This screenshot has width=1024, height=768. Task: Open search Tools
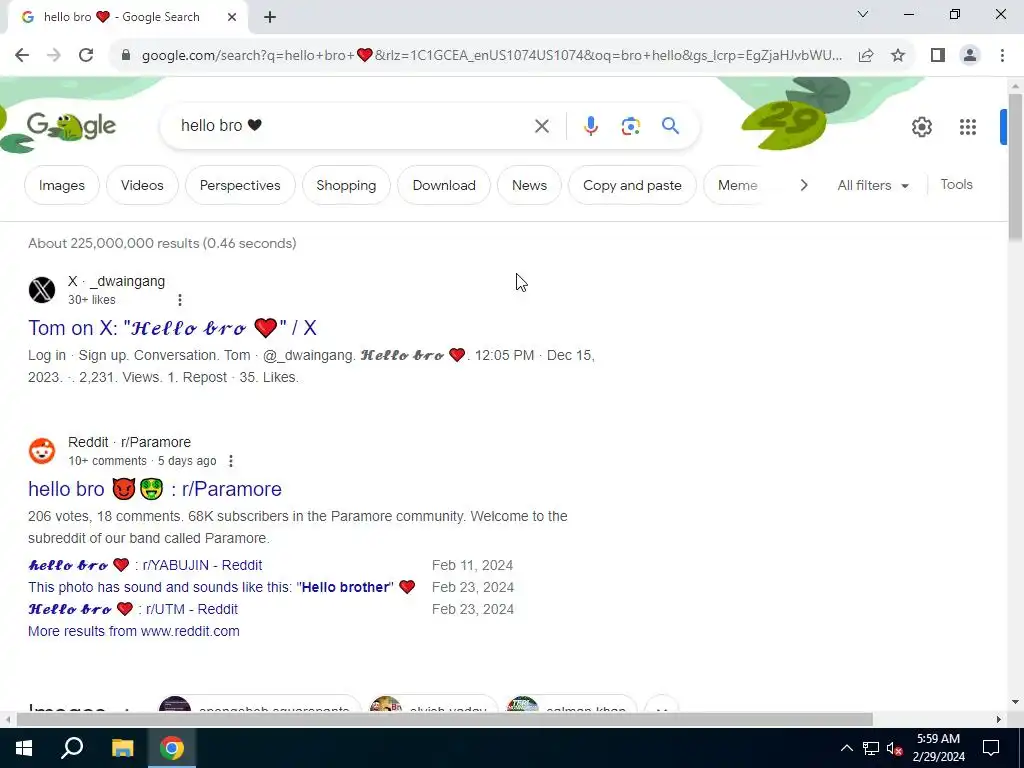point(956,185)
